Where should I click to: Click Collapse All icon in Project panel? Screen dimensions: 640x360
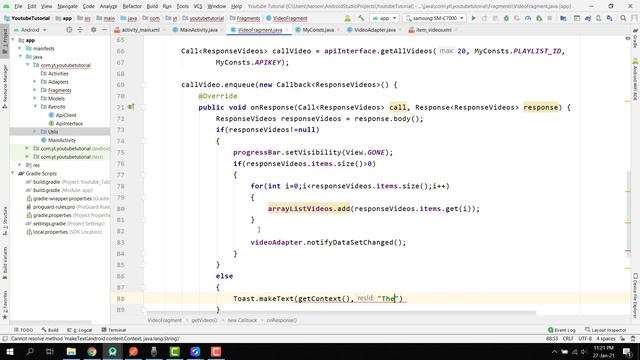point(80,30)
